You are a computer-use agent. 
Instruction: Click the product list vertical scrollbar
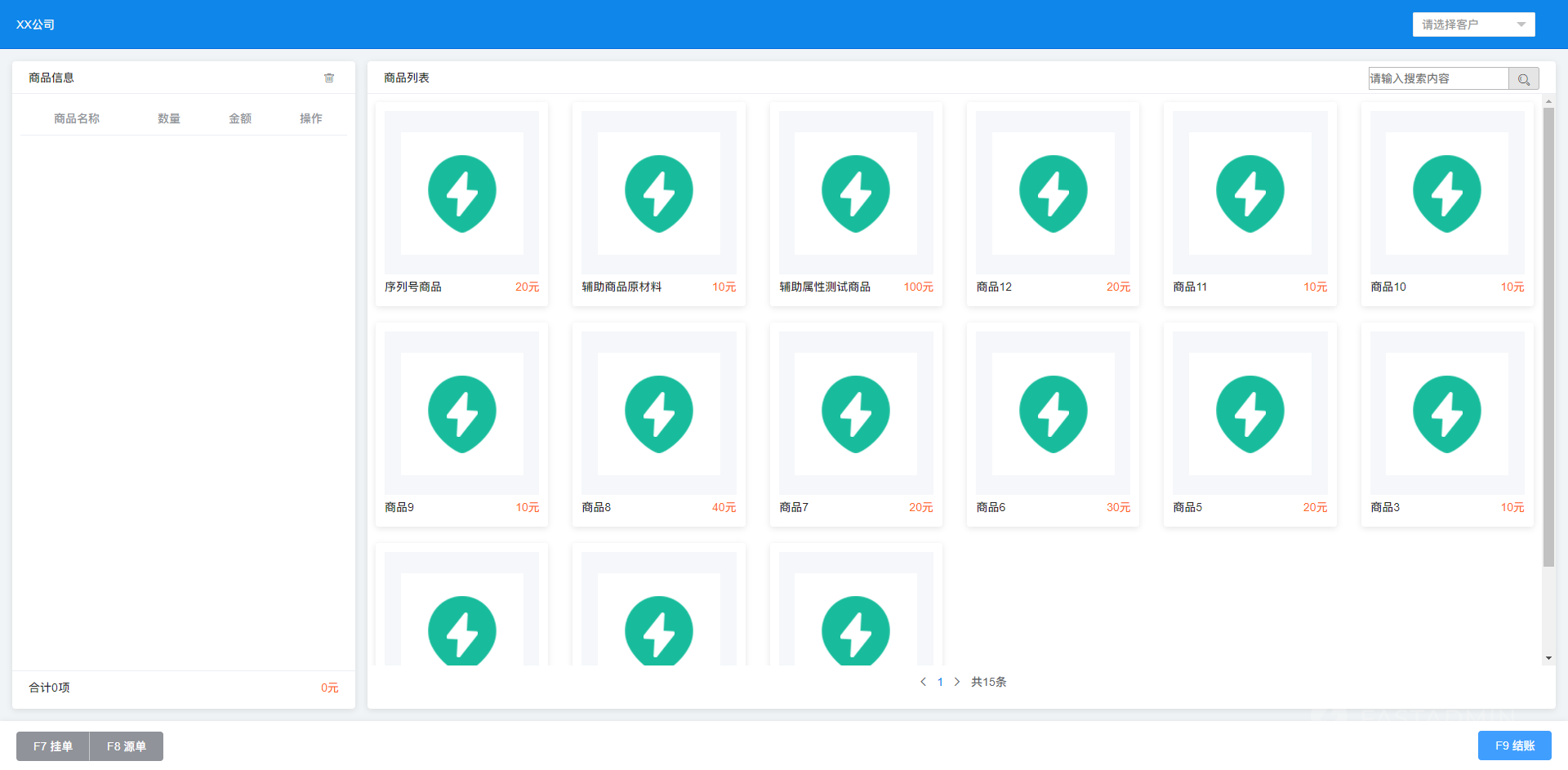(x=1548, y=335)
